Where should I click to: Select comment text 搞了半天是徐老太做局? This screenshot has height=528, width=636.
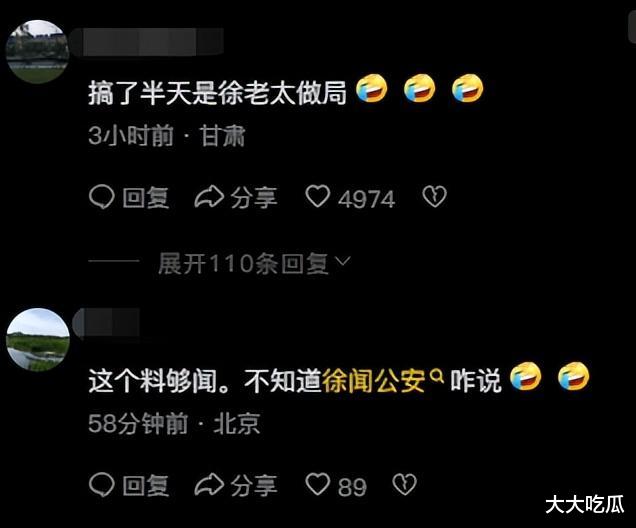coord(217,93)
